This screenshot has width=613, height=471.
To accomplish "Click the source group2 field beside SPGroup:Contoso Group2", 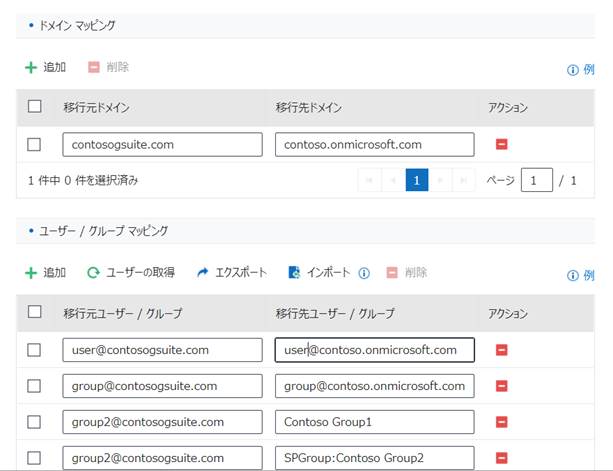I will [x=162, y=458].
